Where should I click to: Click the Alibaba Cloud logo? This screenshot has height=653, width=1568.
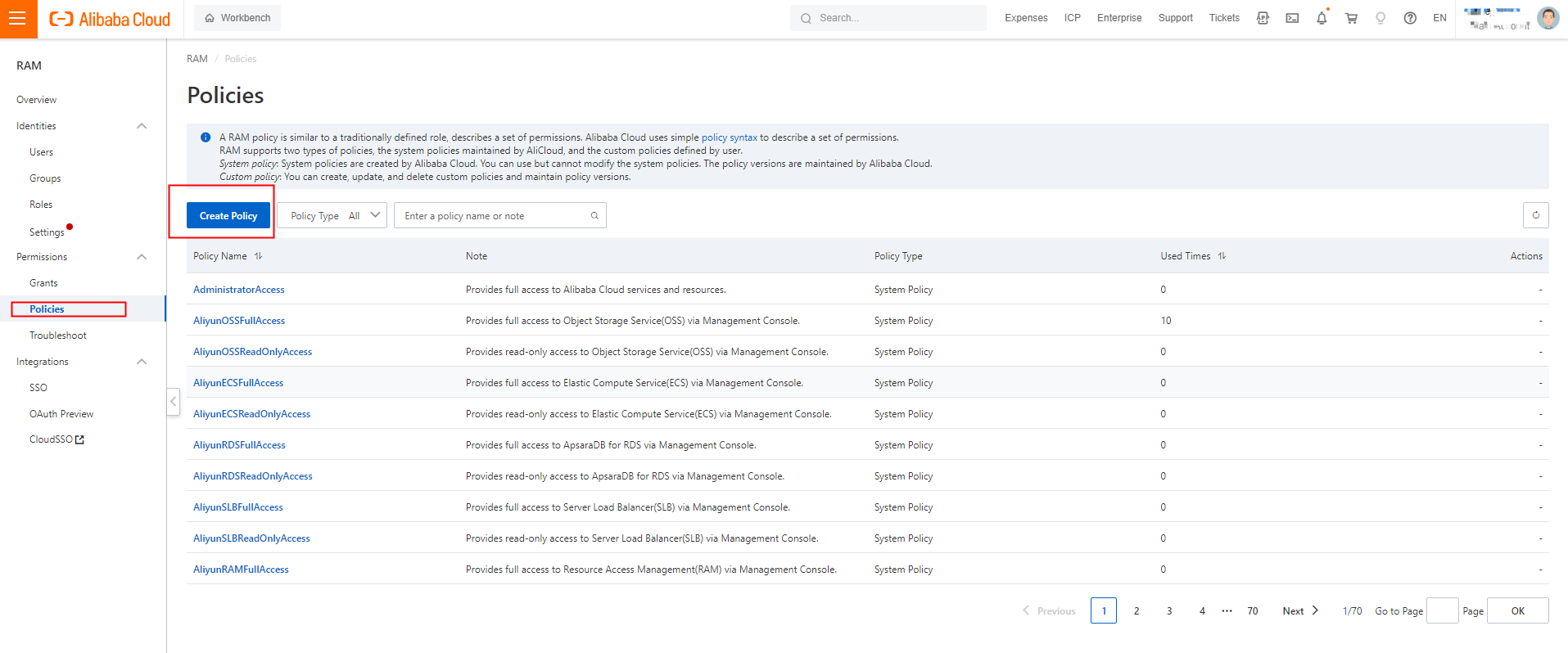click(x=110, y=19)
